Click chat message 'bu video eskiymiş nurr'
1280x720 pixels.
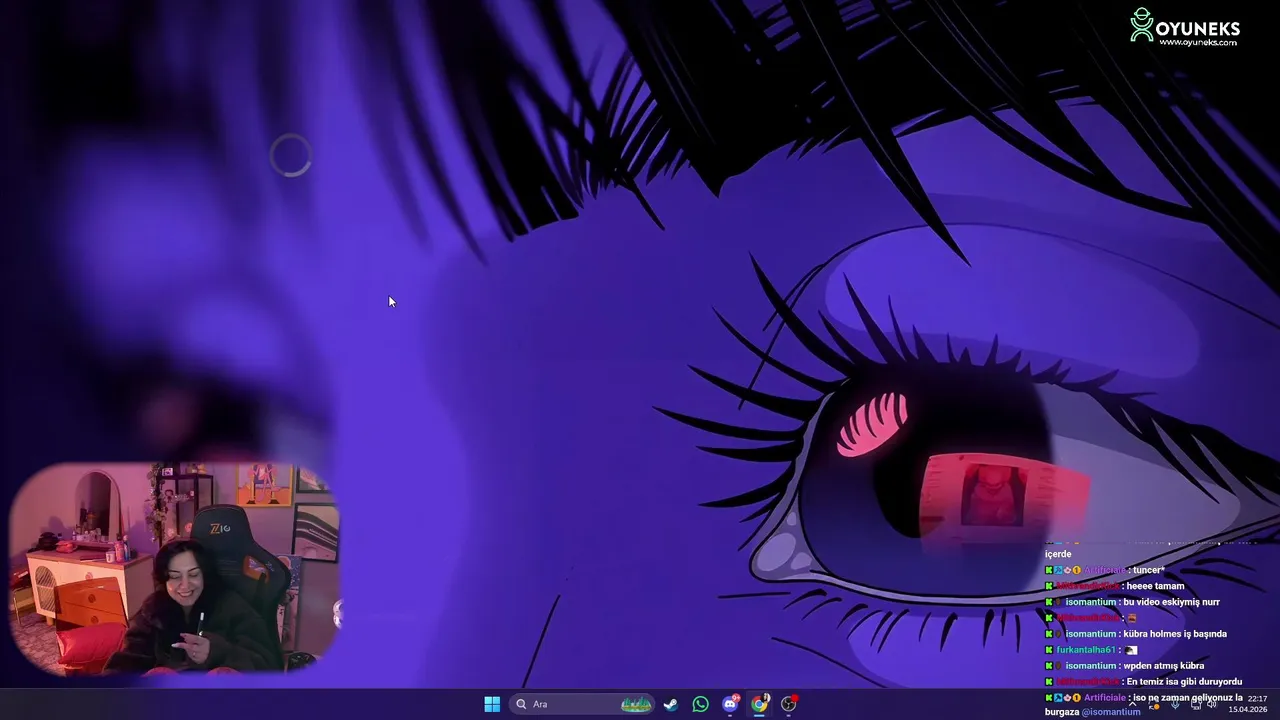(1172, 602)
